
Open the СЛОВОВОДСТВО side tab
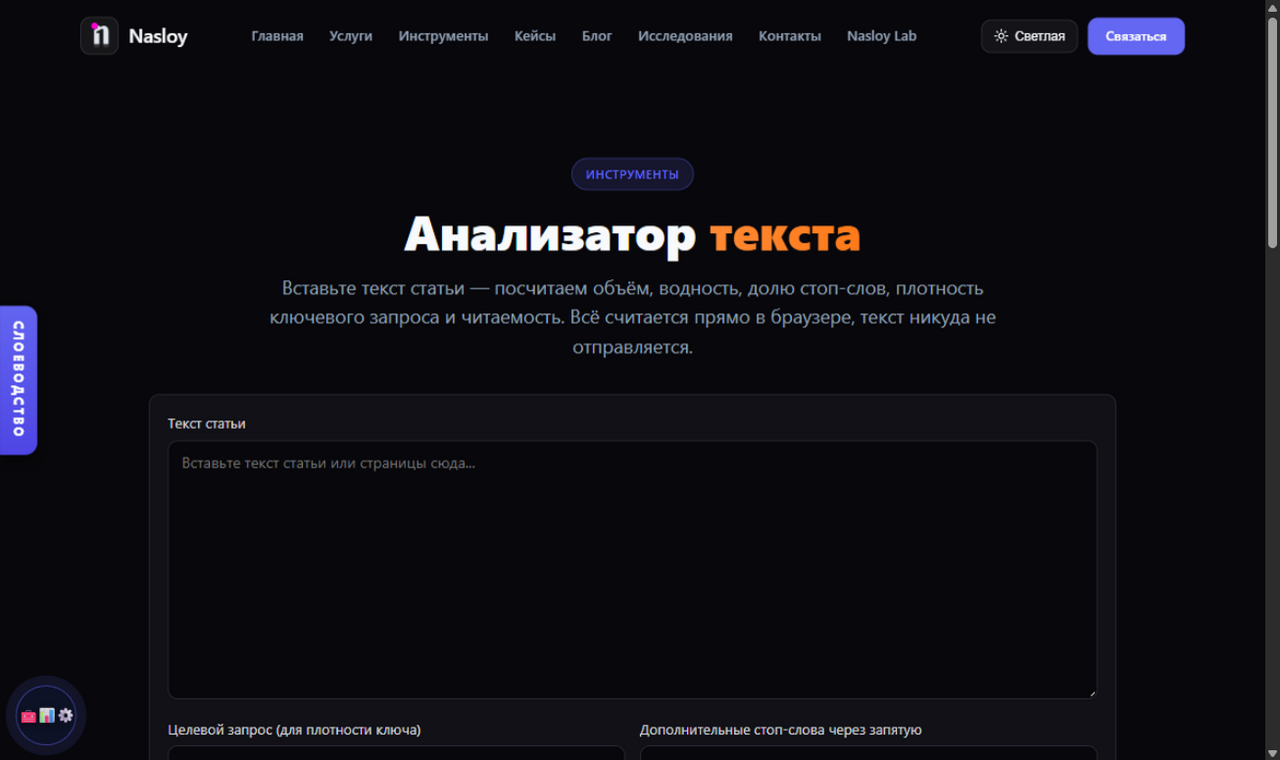tap(18, 380)
